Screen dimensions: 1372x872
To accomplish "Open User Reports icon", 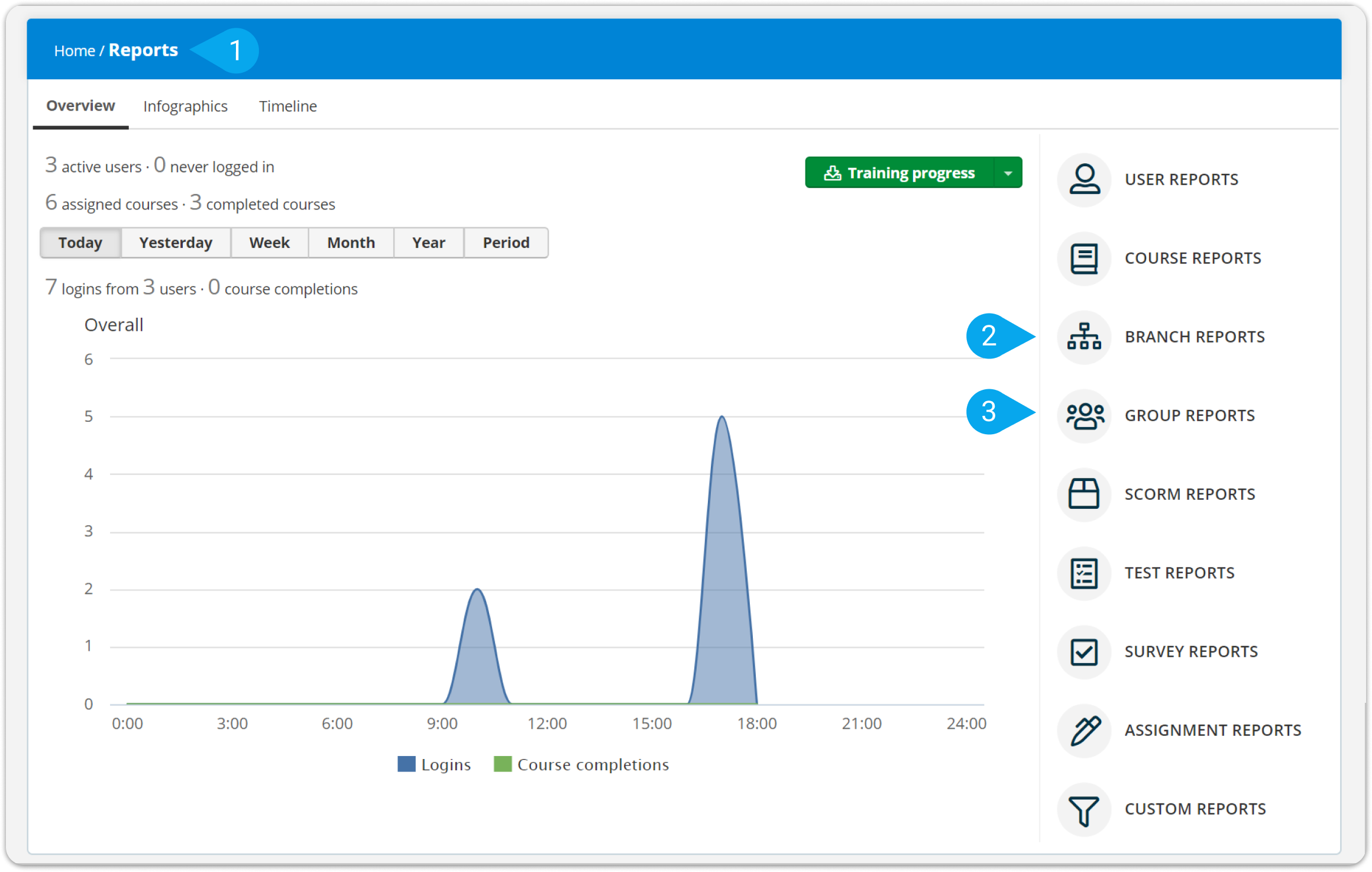I will (1084, 179).
